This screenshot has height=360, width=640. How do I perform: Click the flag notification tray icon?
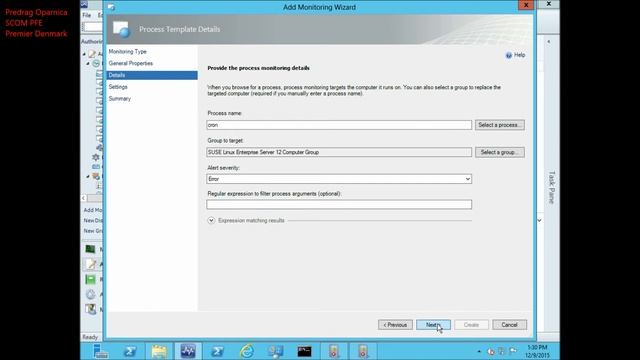click(513, 351)
